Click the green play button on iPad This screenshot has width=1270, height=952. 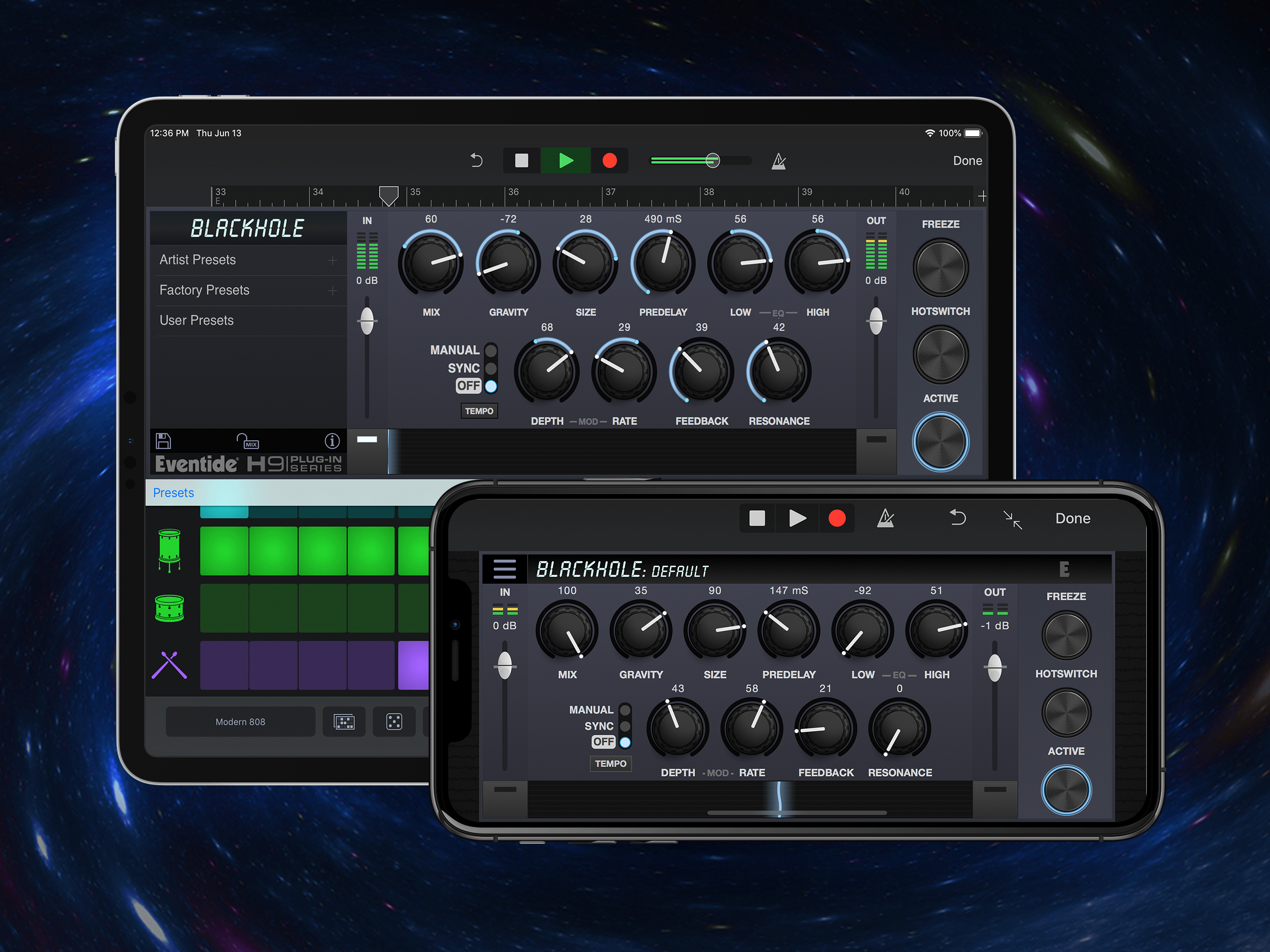click(x=566, y=161)
